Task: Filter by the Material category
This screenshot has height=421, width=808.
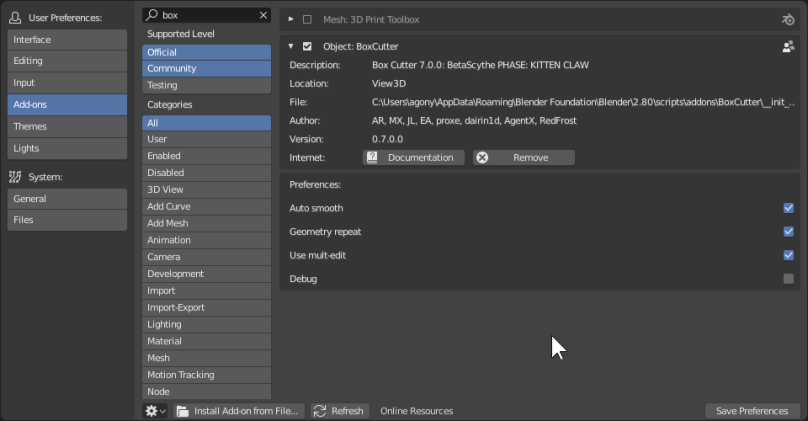Action: tap(206, 341)
